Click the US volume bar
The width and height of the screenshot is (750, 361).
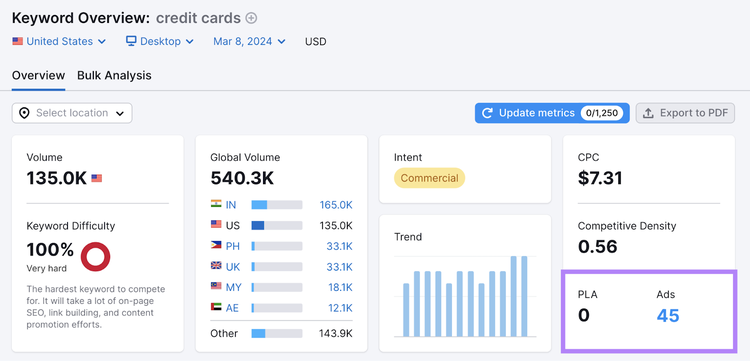pos(277,225)
